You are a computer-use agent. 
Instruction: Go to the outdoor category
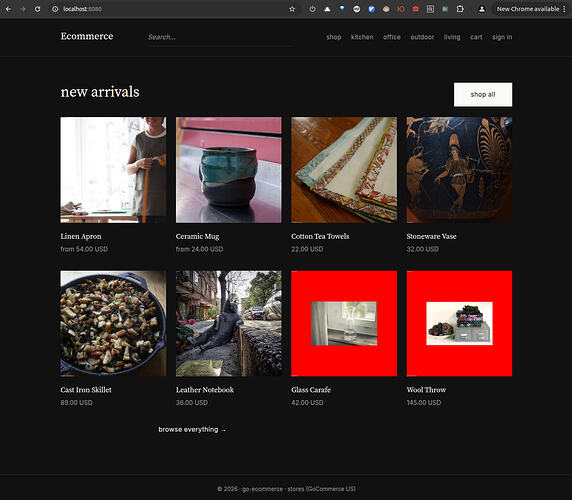[x=422, y=37]
